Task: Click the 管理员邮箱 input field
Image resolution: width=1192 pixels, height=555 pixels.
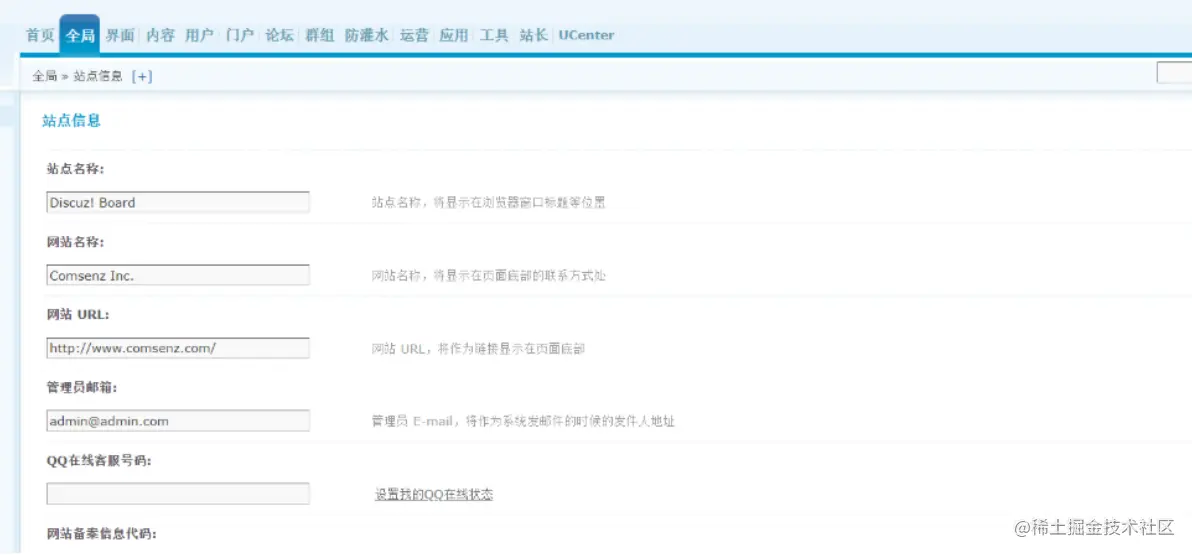Action: [x=178, y=420]
